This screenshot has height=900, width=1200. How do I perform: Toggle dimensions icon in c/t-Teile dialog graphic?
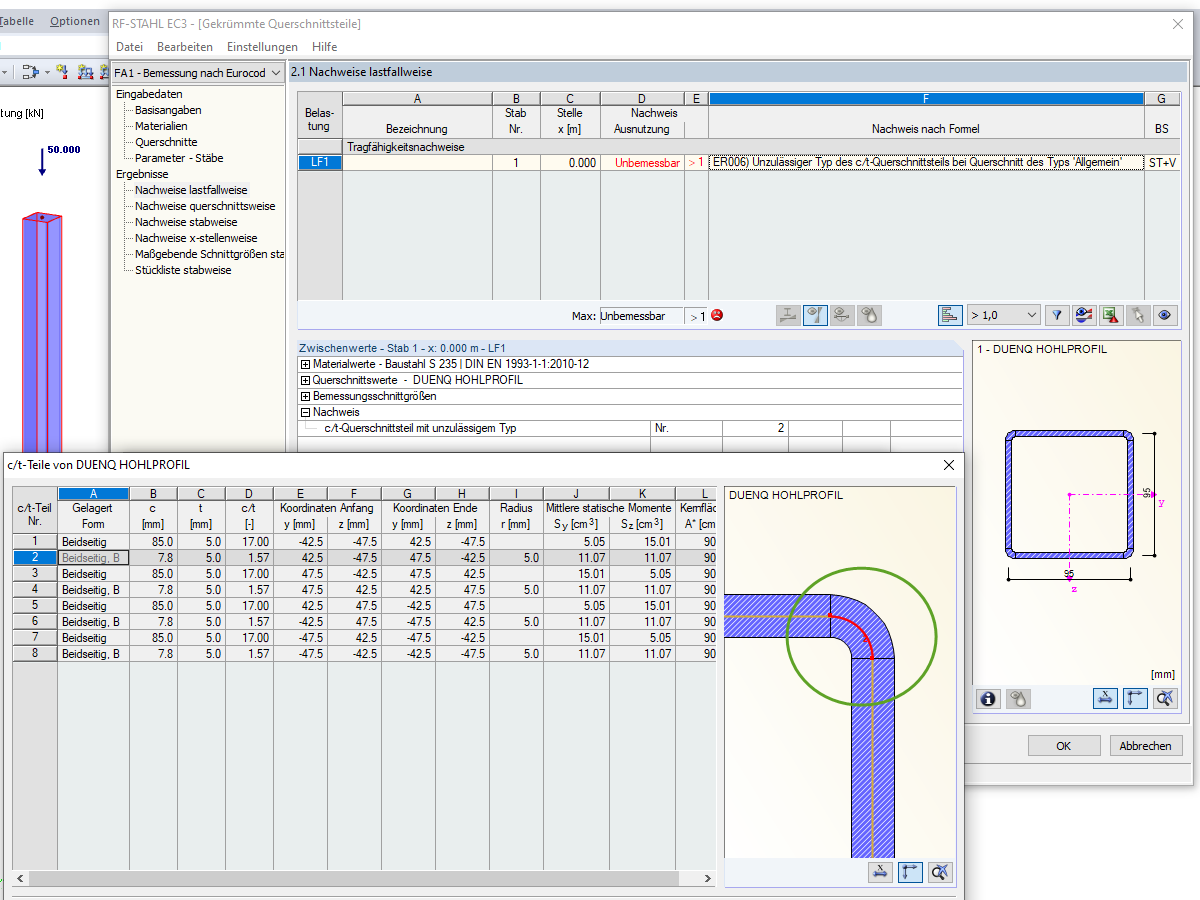click(x=880, y=872)
